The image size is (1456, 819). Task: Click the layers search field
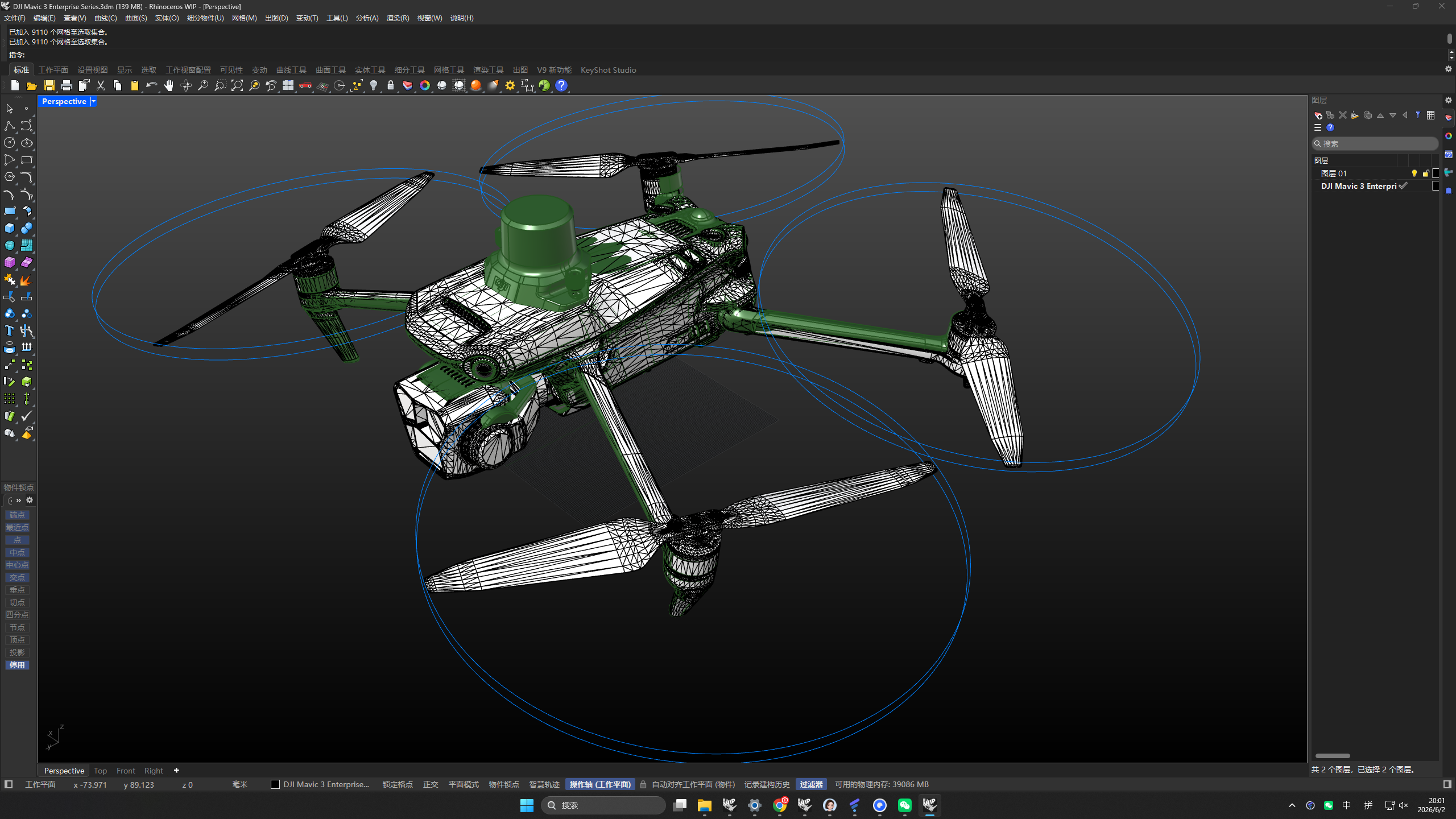(1375, 144)
